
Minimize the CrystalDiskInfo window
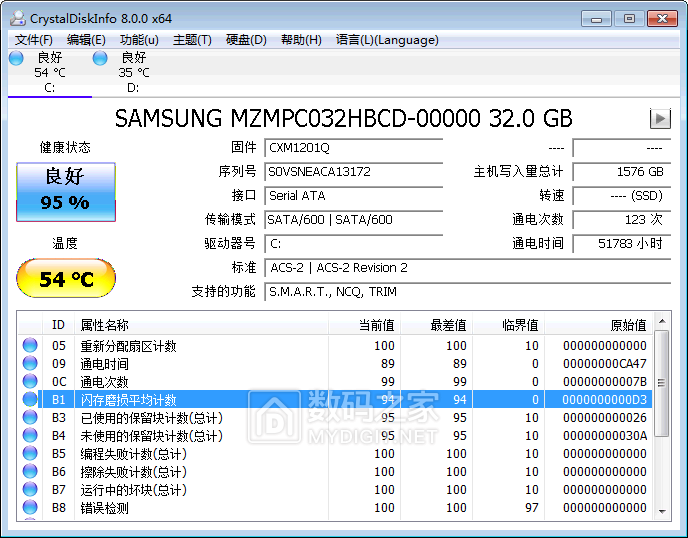[596, 19]
